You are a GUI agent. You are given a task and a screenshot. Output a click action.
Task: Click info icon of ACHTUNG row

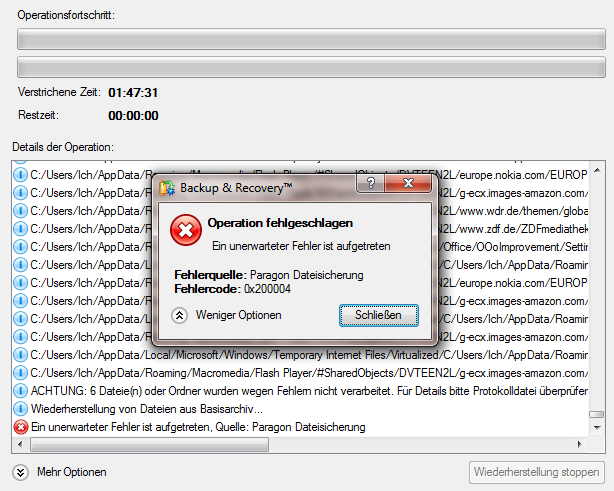tap(20, 391)
